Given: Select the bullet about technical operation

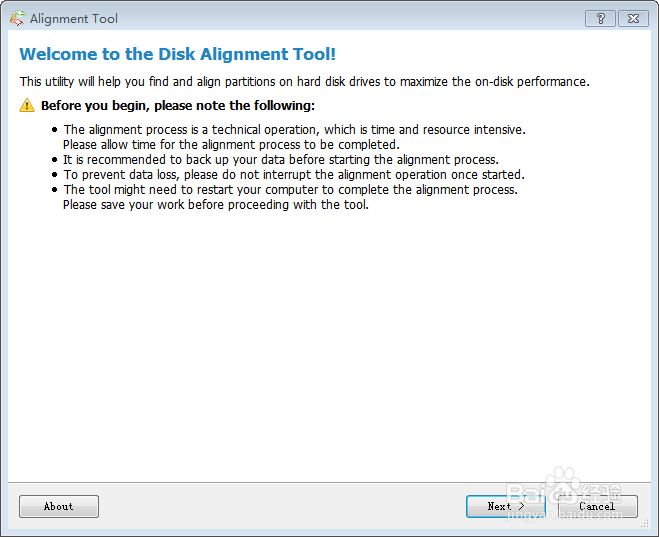Looking at the screenshot, I should click(294, 129).
